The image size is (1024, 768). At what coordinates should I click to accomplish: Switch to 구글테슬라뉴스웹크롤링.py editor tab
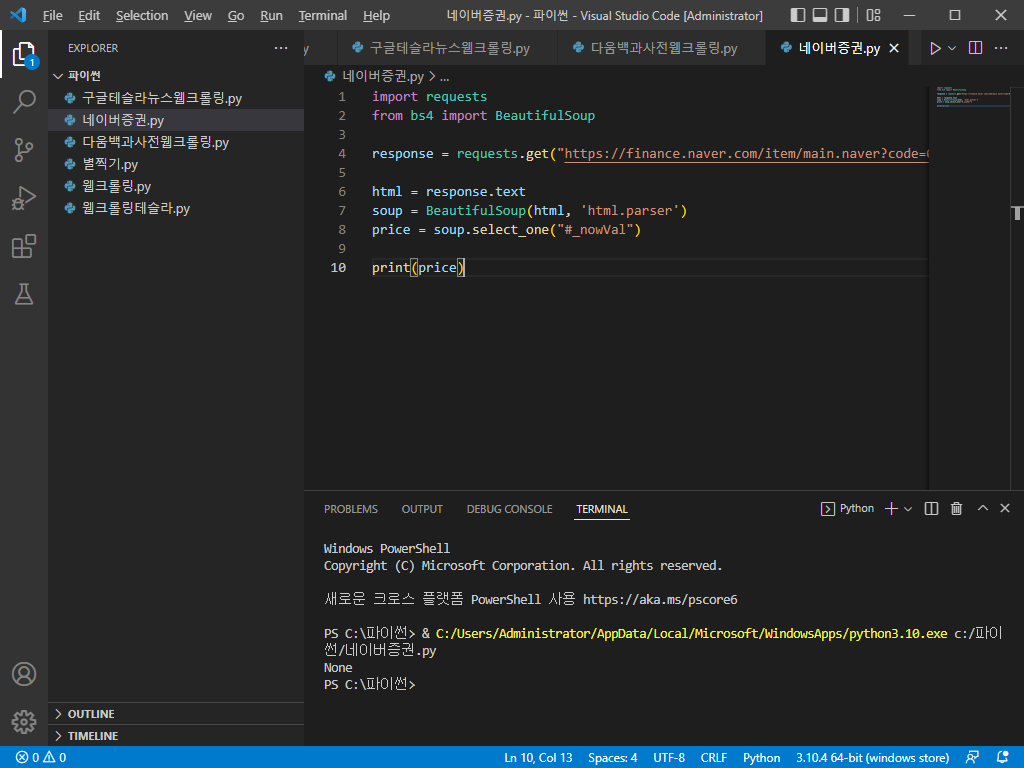tap(447, 48)
